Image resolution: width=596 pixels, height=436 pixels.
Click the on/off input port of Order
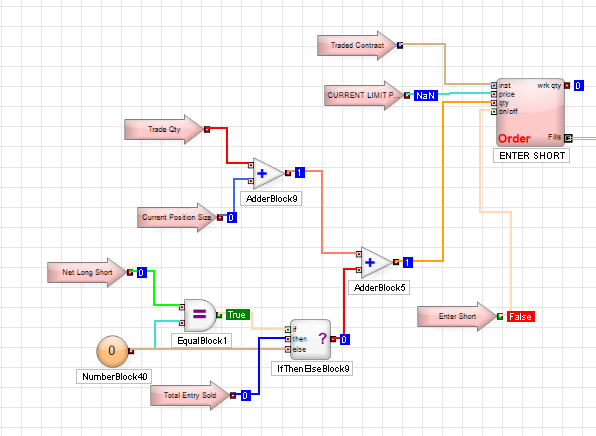[x=494, y=112]
